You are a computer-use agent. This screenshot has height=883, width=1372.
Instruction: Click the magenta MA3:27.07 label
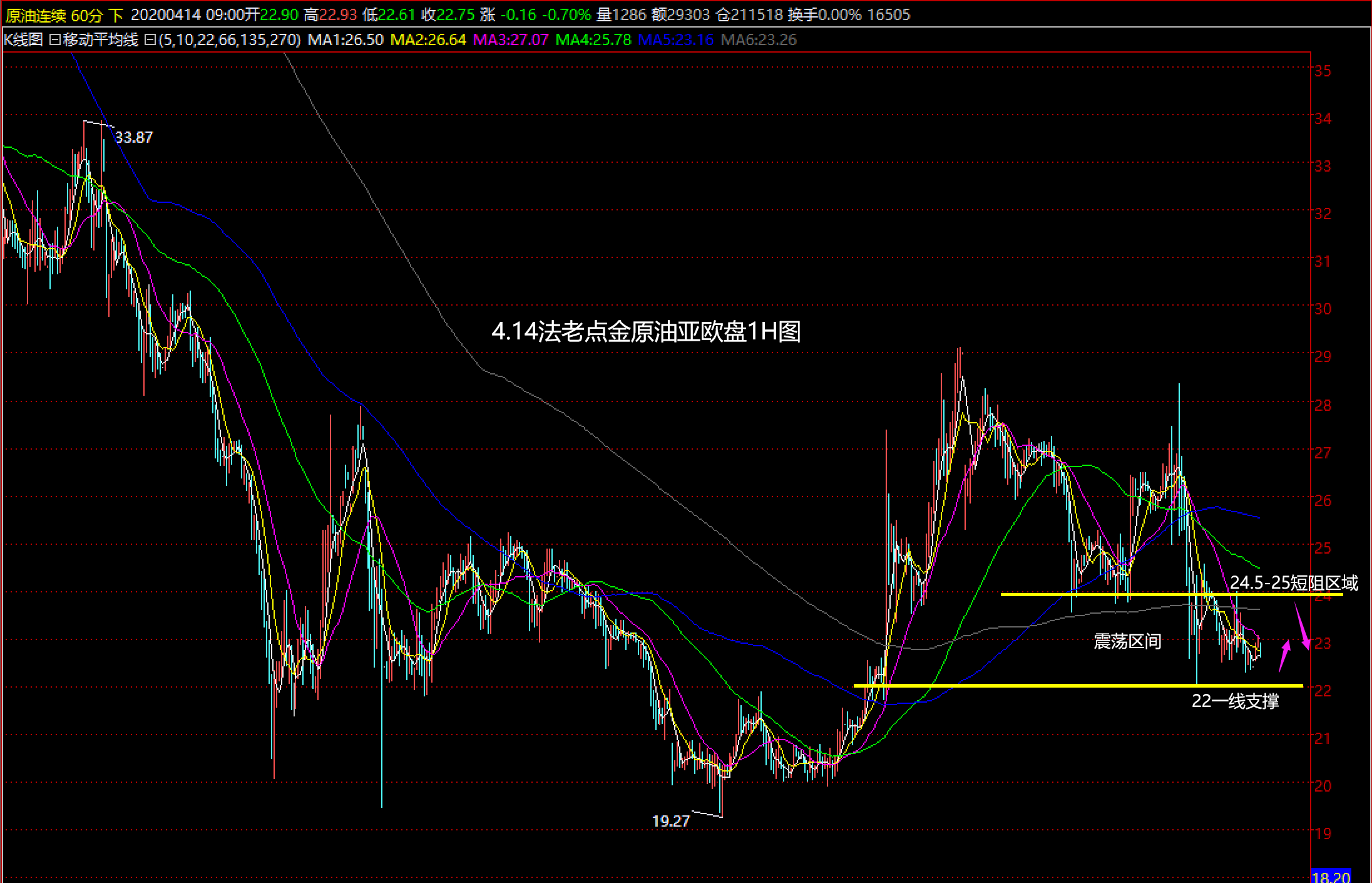pyautogui.click(x=511, y=40)
